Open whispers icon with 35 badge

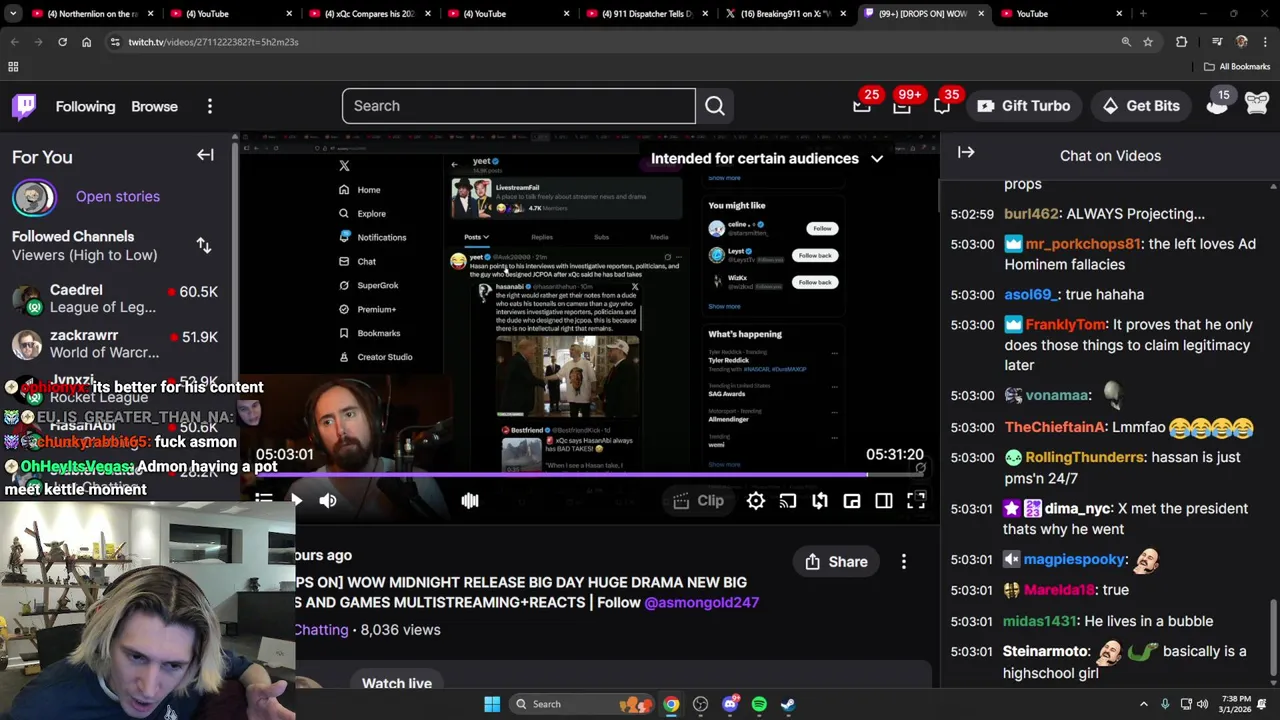(942, 106)
